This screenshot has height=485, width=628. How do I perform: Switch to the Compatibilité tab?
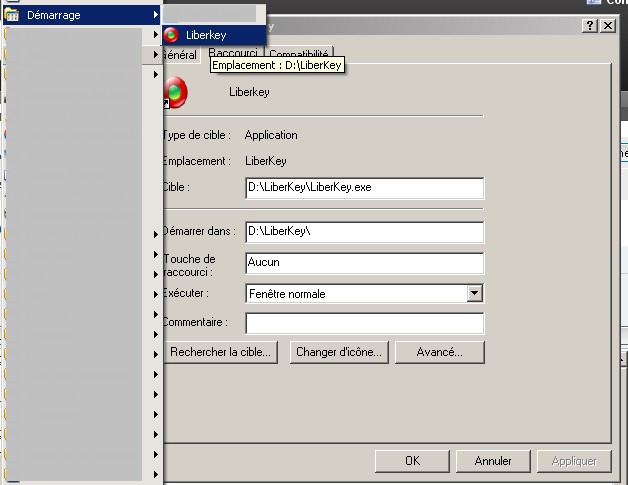pos(299,53)
